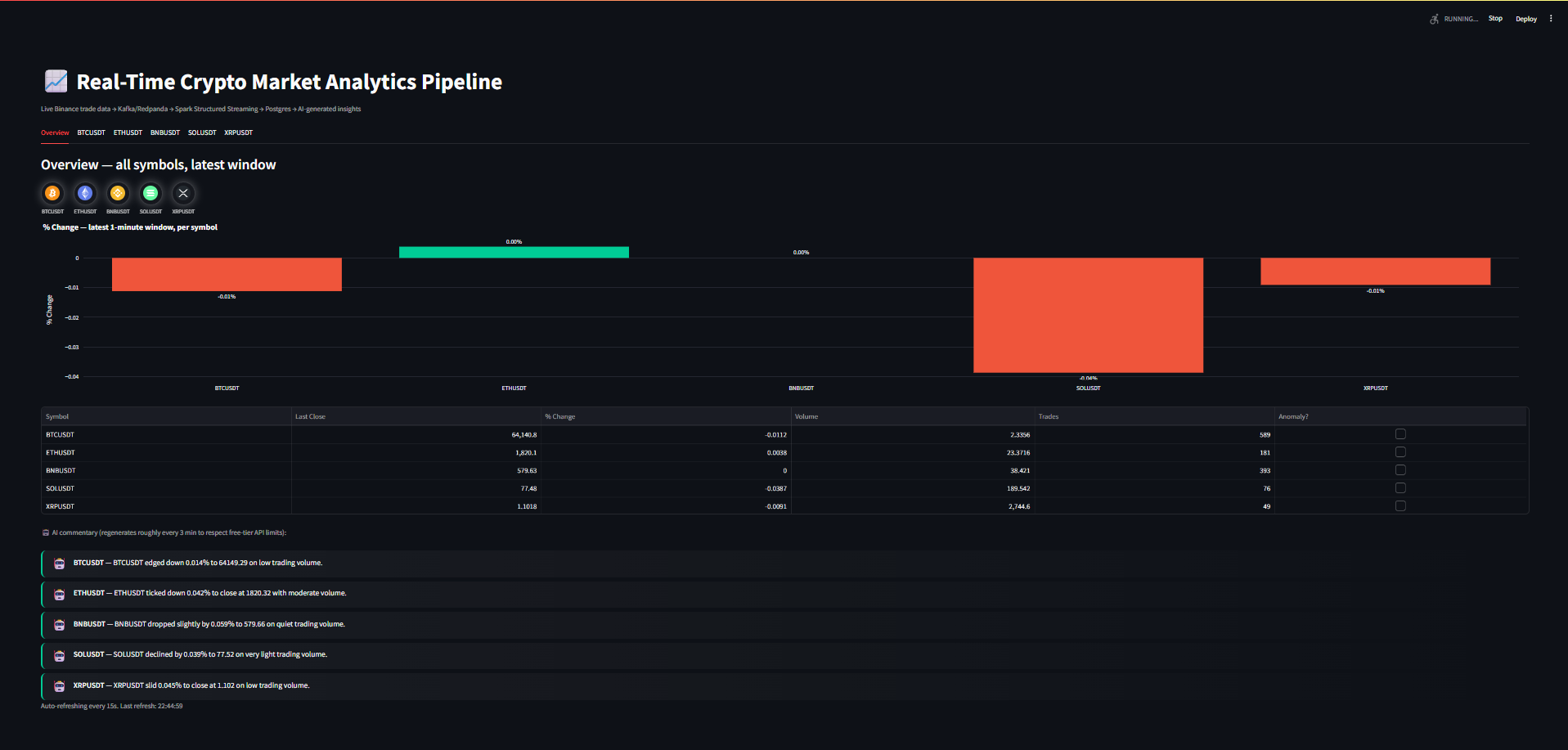Image resolution: width=1568 pixels, height=750 pixels.
Task: Toggle Anomaly checkbox for ETHUSDT row
Action: [1400, 452]
